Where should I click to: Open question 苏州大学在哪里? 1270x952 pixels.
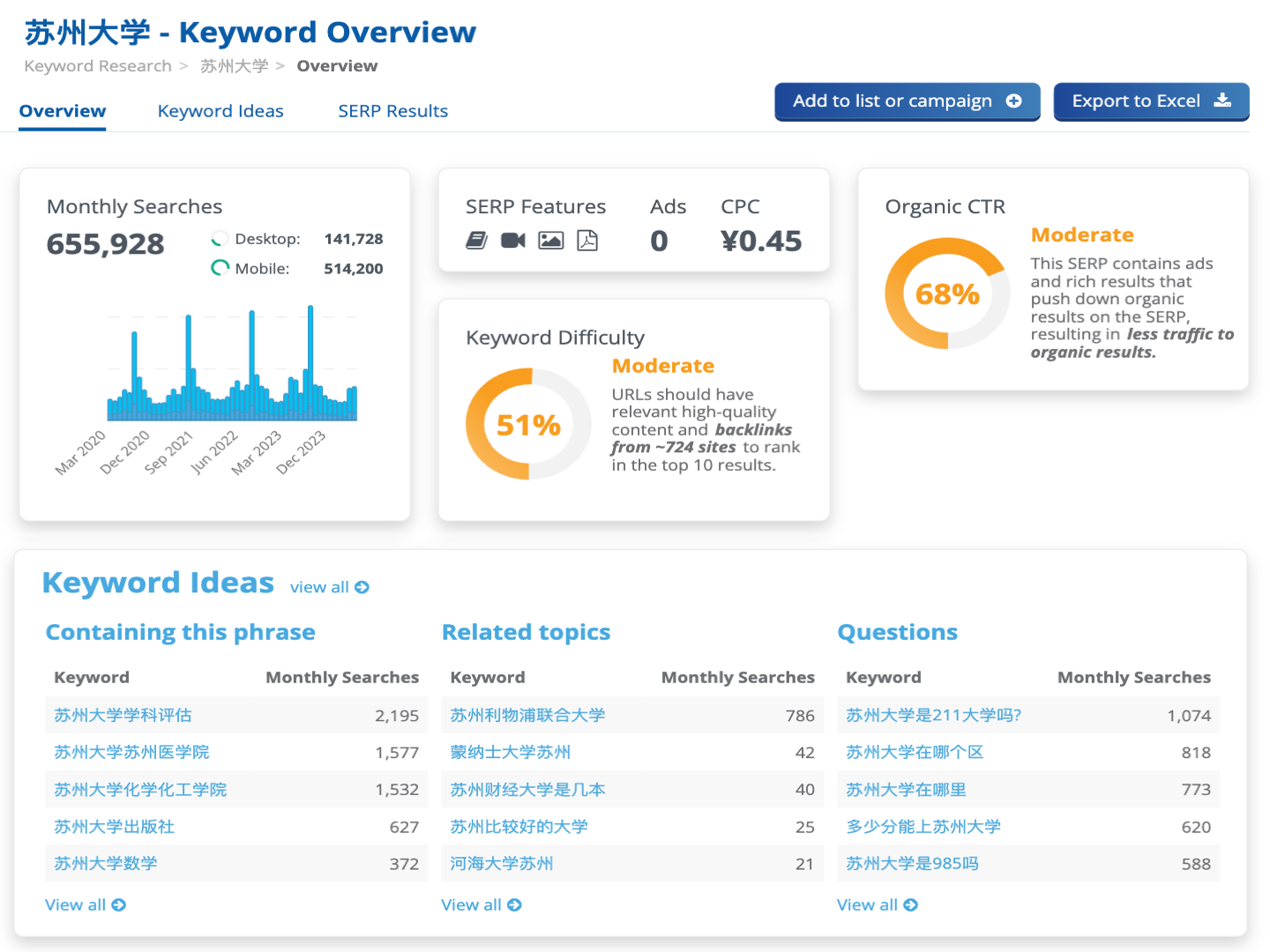tap(907, 790)
